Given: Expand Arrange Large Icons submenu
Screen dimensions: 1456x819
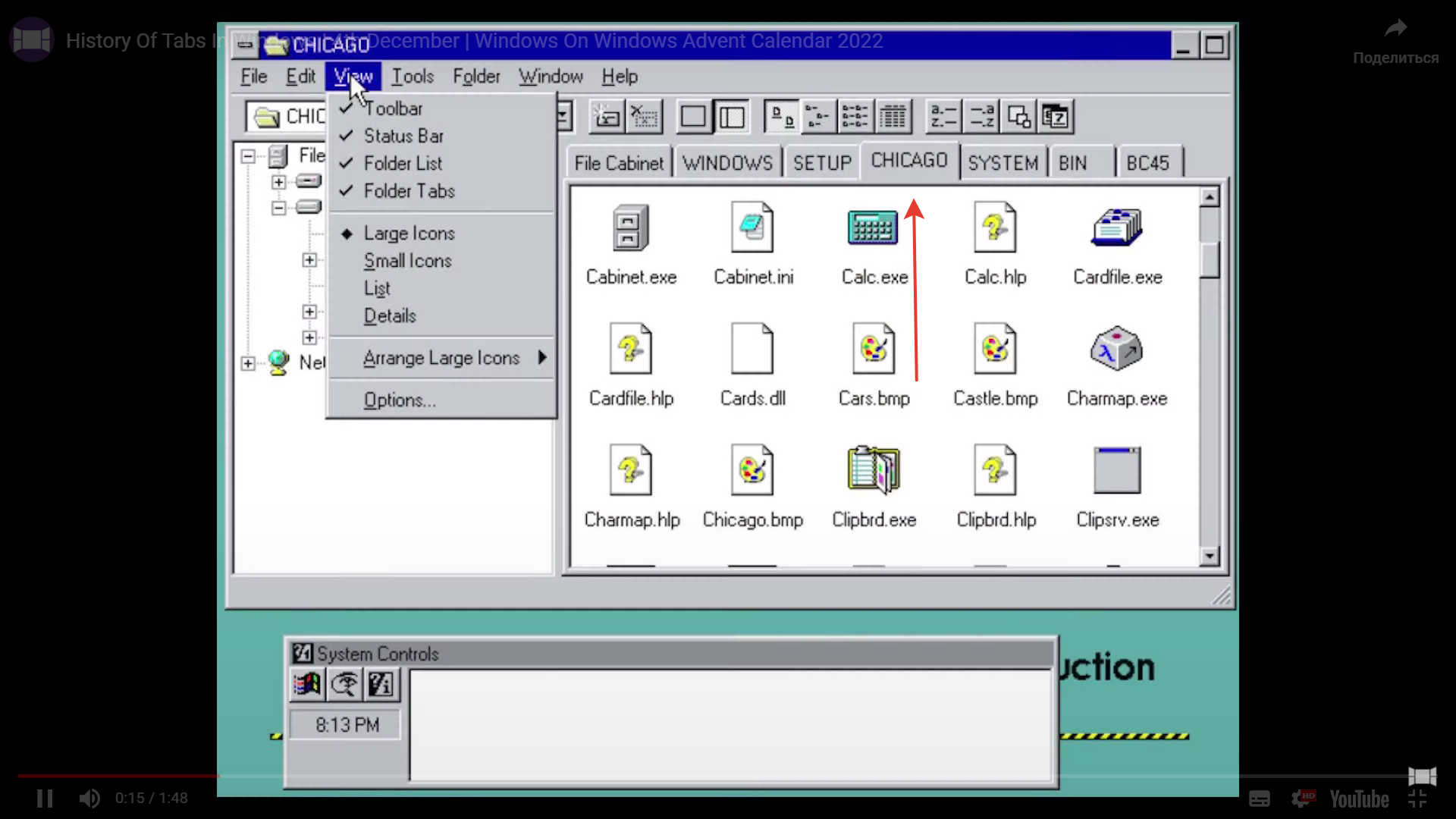Looking at the screenshot, I should 441,358.
